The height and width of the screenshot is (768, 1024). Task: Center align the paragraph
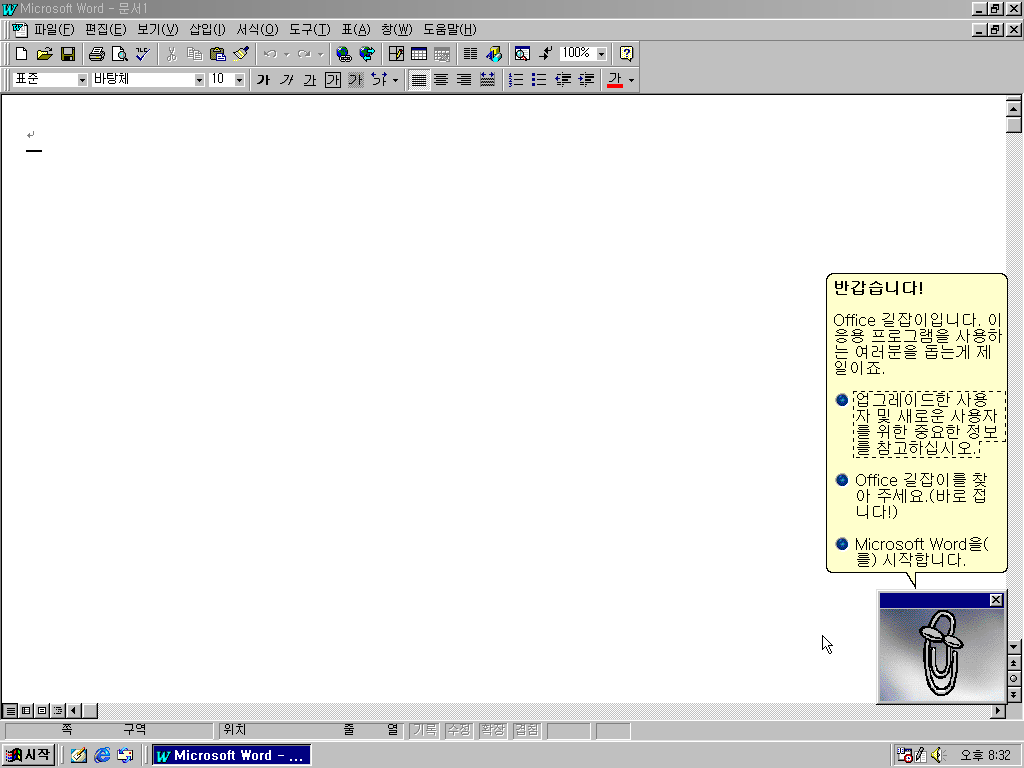(x=441, y=80)
